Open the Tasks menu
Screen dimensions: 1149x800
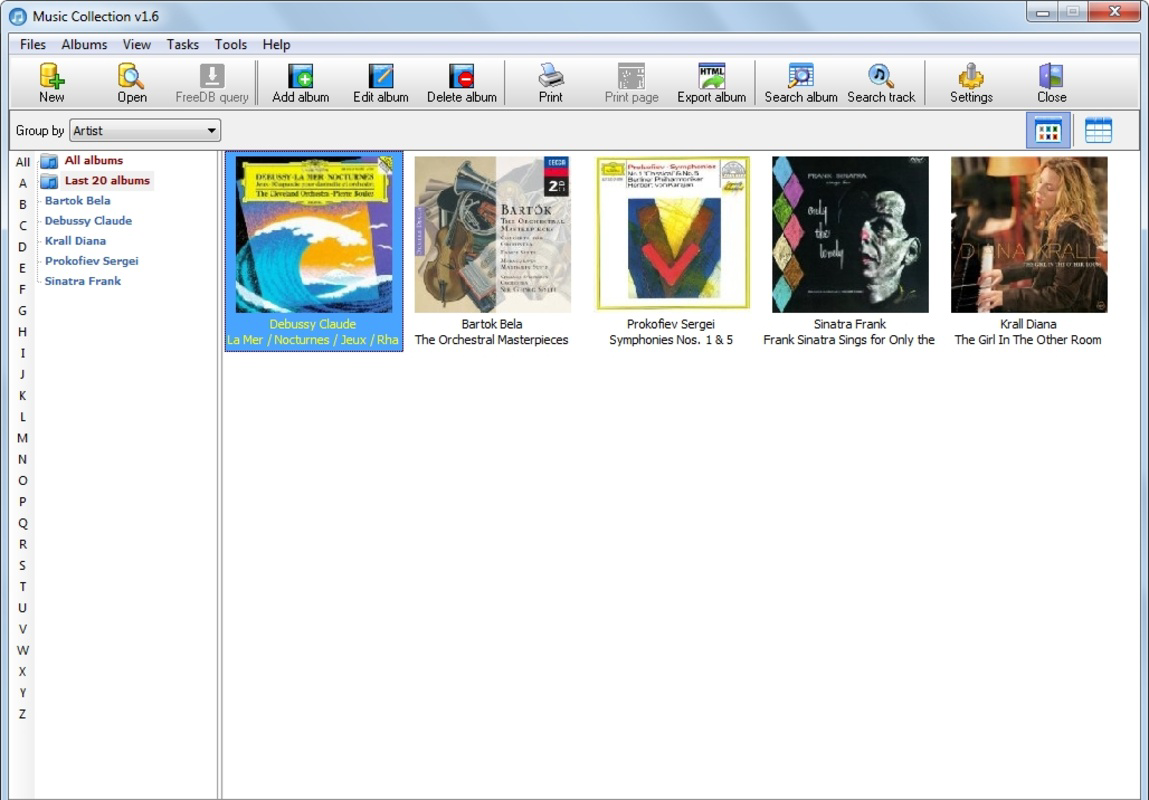182,45
